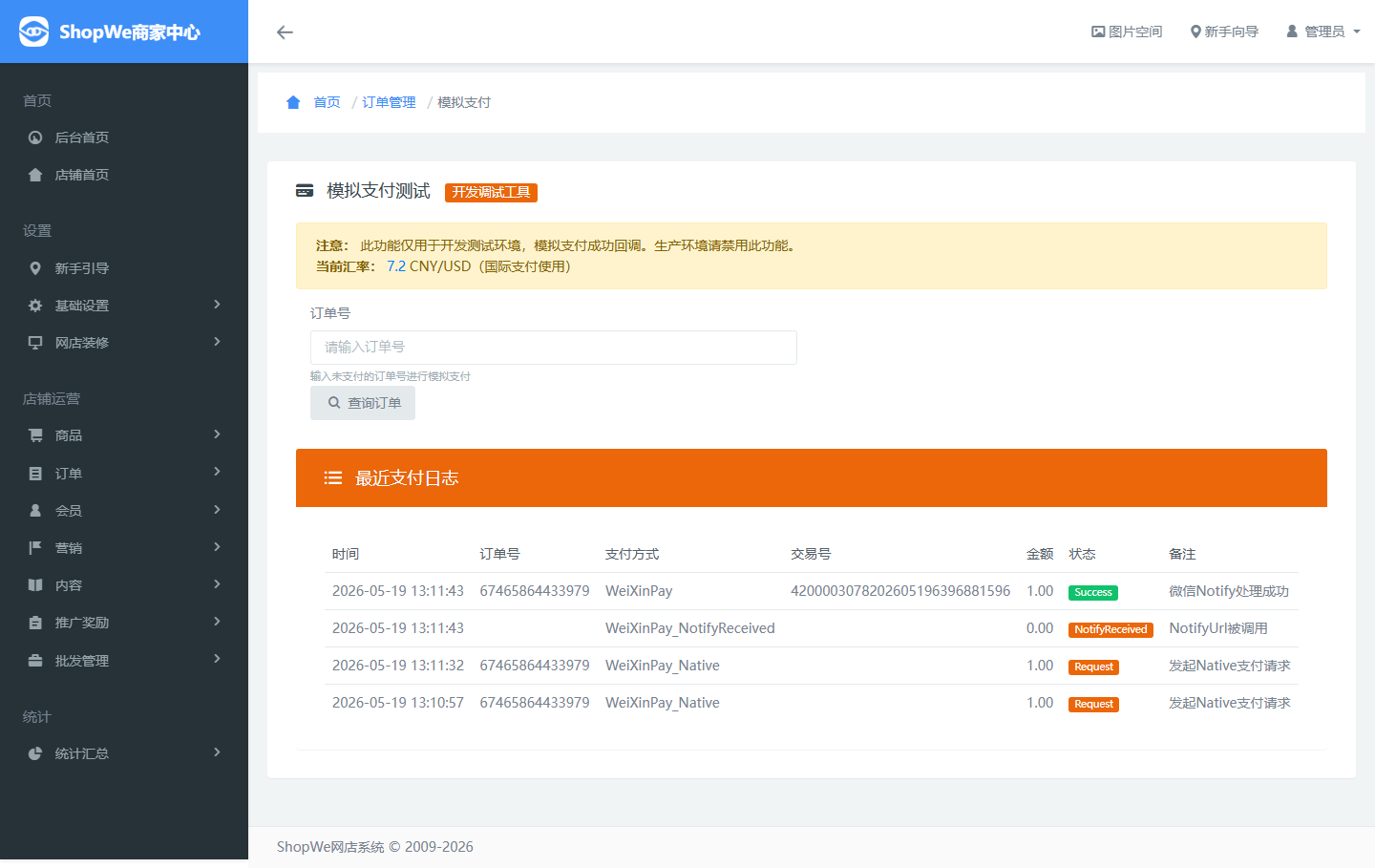Click the 新手引导 location pin icon
This screenshot has height=868, width=1375.
click(35, 268)
